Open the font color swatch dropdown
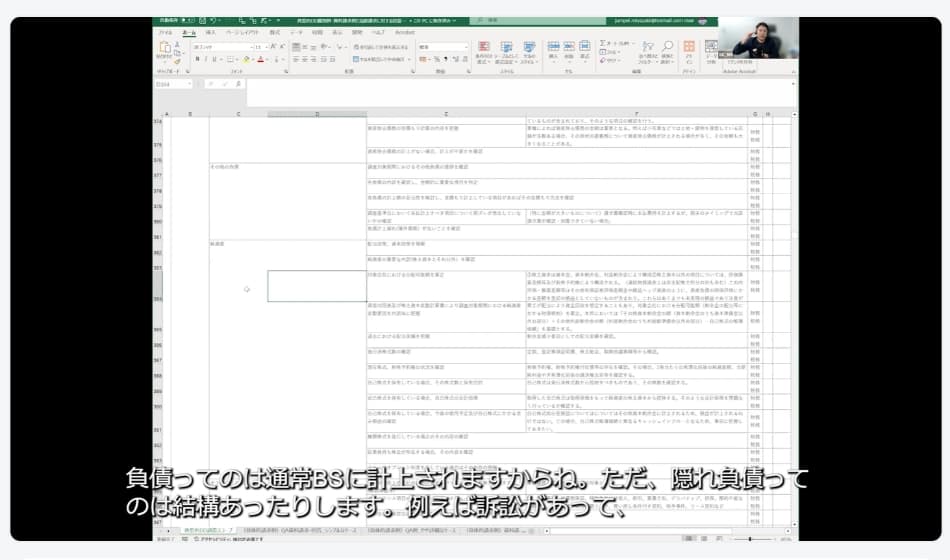Viewport: 950px width, 560px height. 265,59
